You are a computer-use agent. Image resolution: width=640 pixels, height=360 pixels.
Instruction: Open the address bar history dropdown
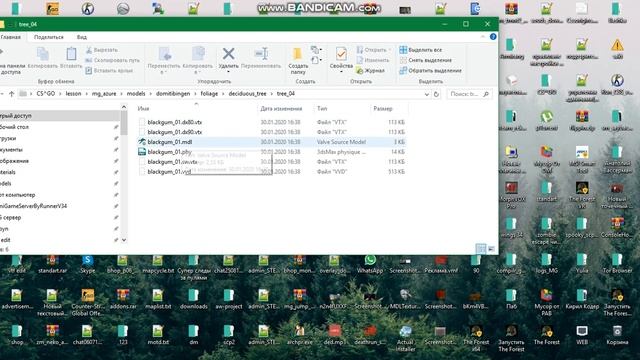pos(427,94)
